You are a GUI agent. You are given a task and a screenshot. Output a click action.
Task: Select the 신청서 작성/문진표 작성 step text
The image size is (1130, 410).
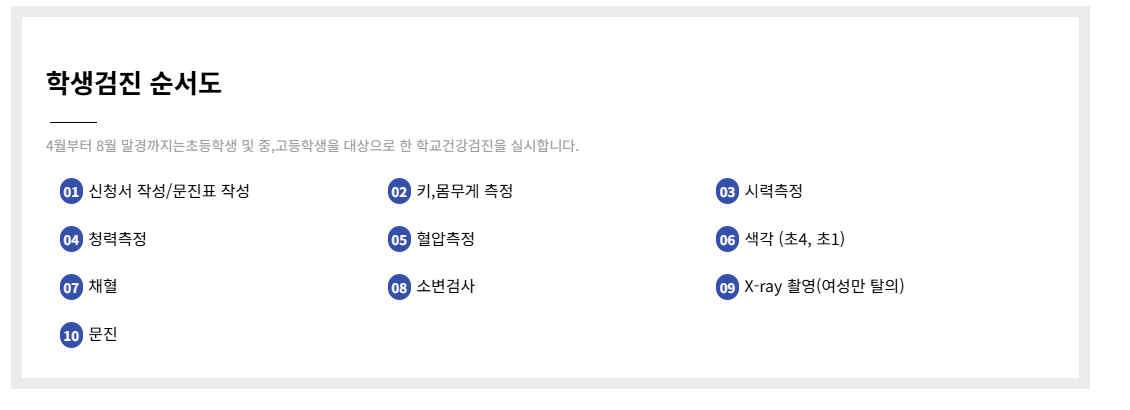pos(169,191)
